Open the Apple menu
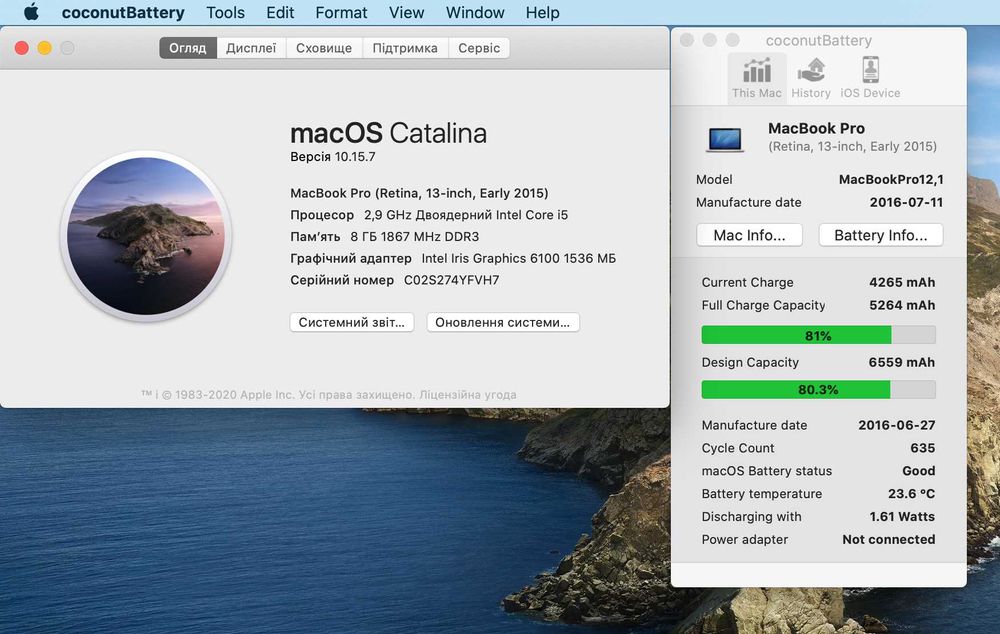 coord(31,12)
